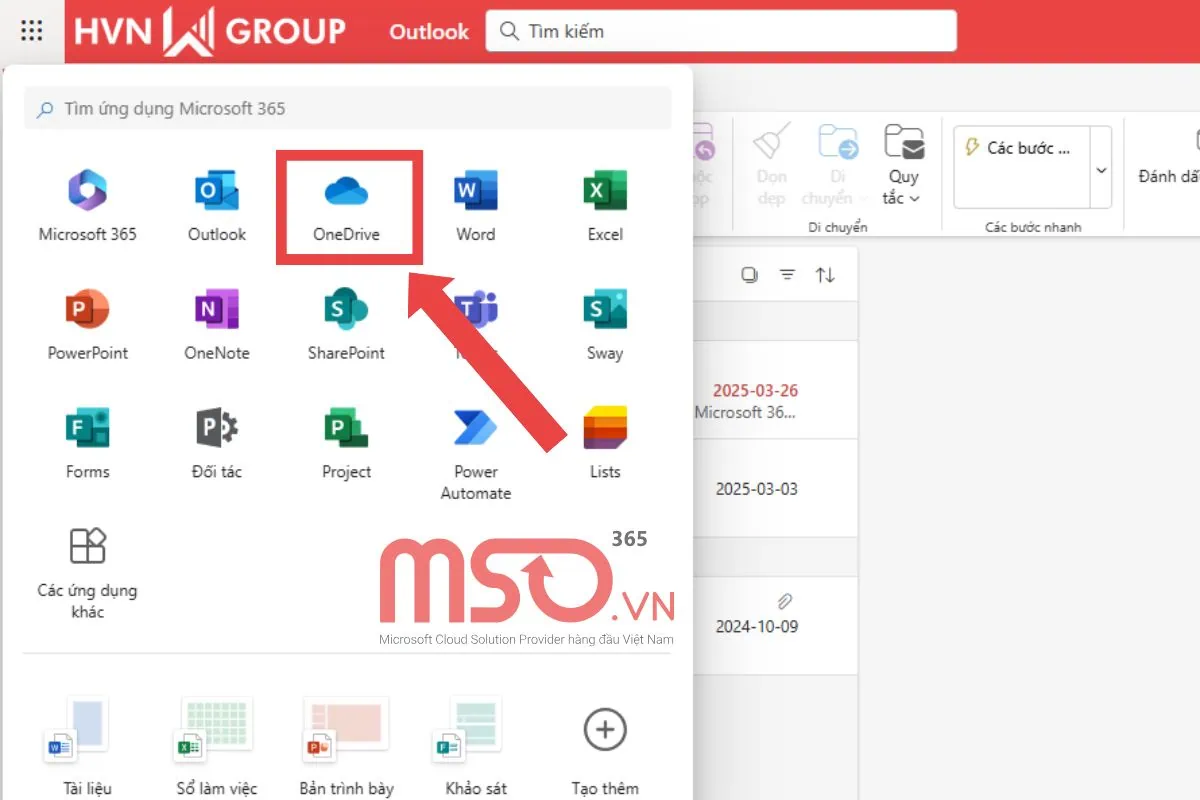Open OneDrive app
The width and height of the screenshot is (1200, 800).
(347, 206)
